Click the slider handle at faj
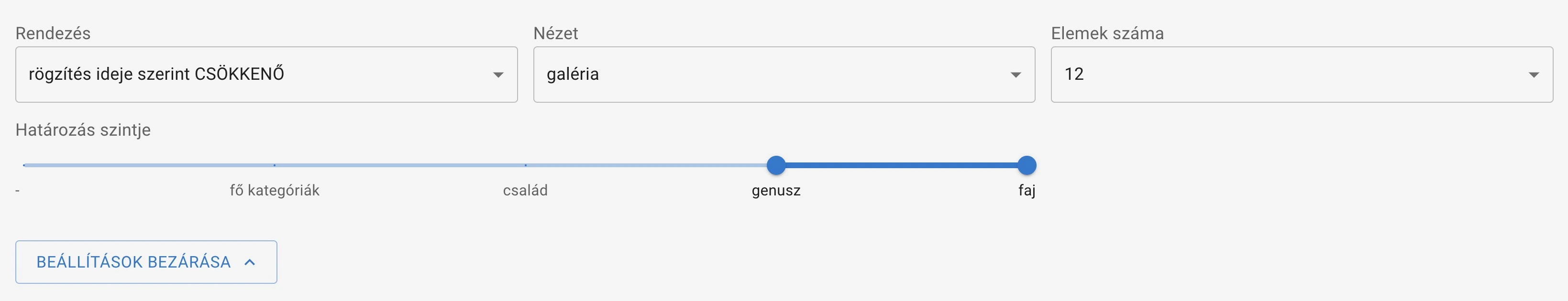 click(1027, 165)
